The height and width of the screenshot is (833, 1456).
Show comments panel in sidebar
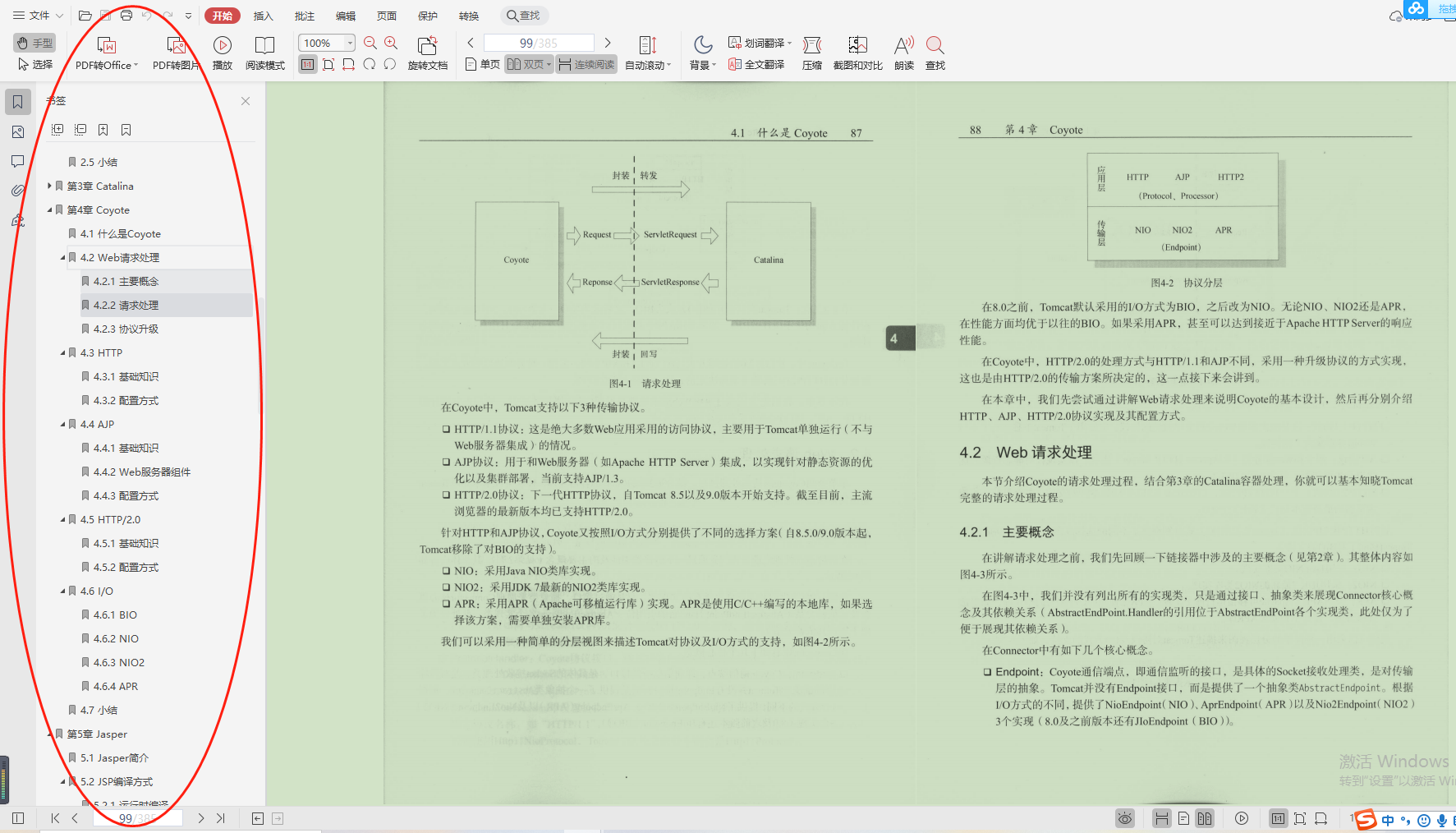[18, 161]
